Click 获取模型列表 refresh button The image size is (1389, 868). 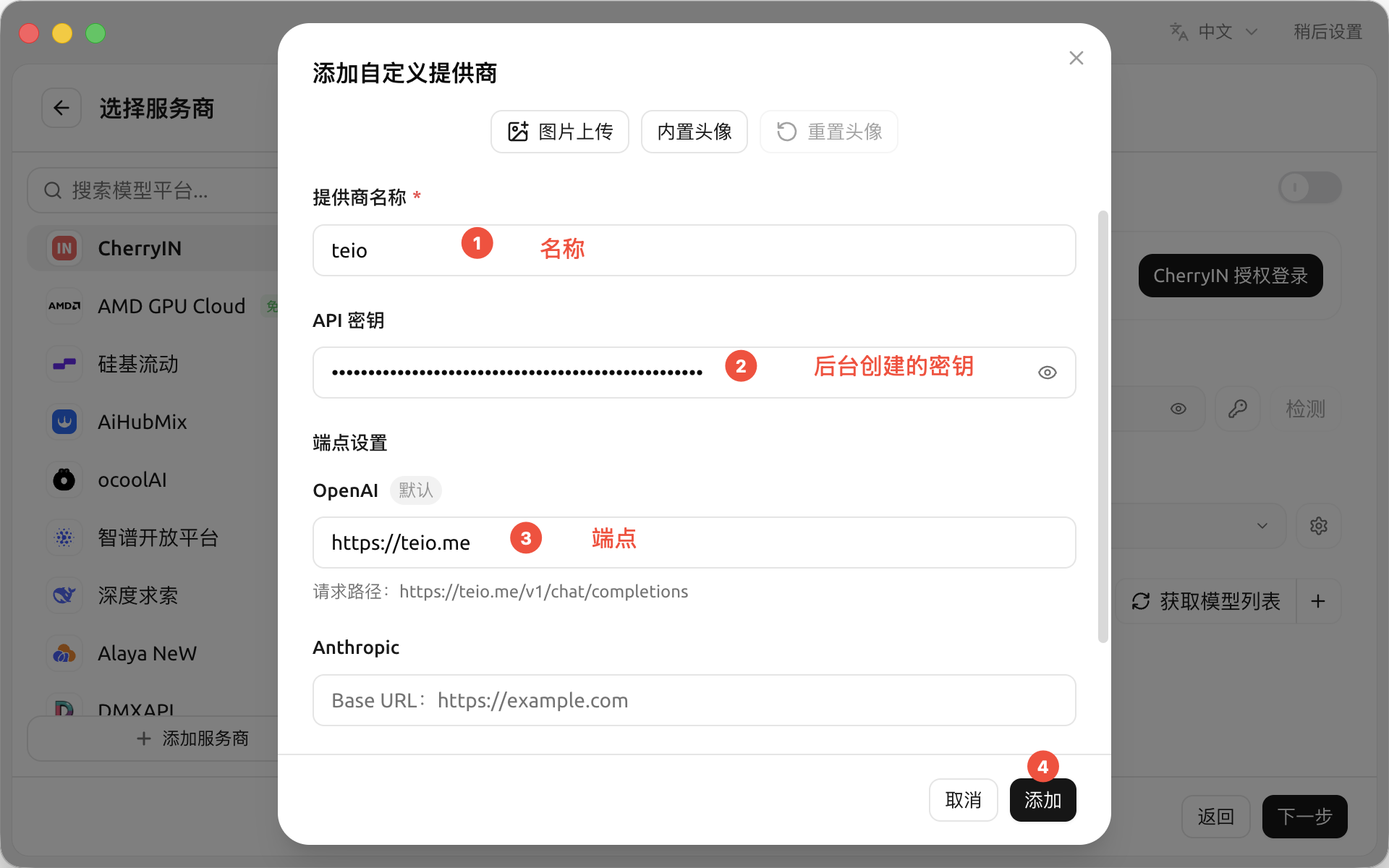tap(1206, 601)
